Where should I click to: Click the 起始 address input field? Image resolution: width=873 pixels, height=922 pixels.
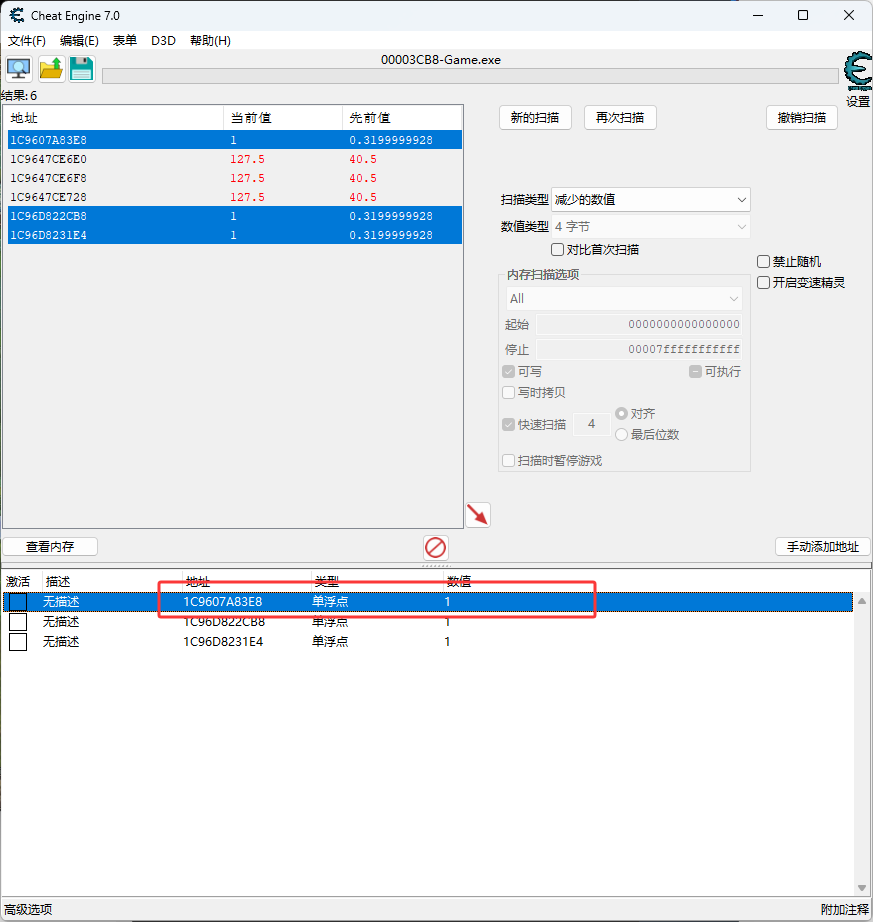pos(638,324)
